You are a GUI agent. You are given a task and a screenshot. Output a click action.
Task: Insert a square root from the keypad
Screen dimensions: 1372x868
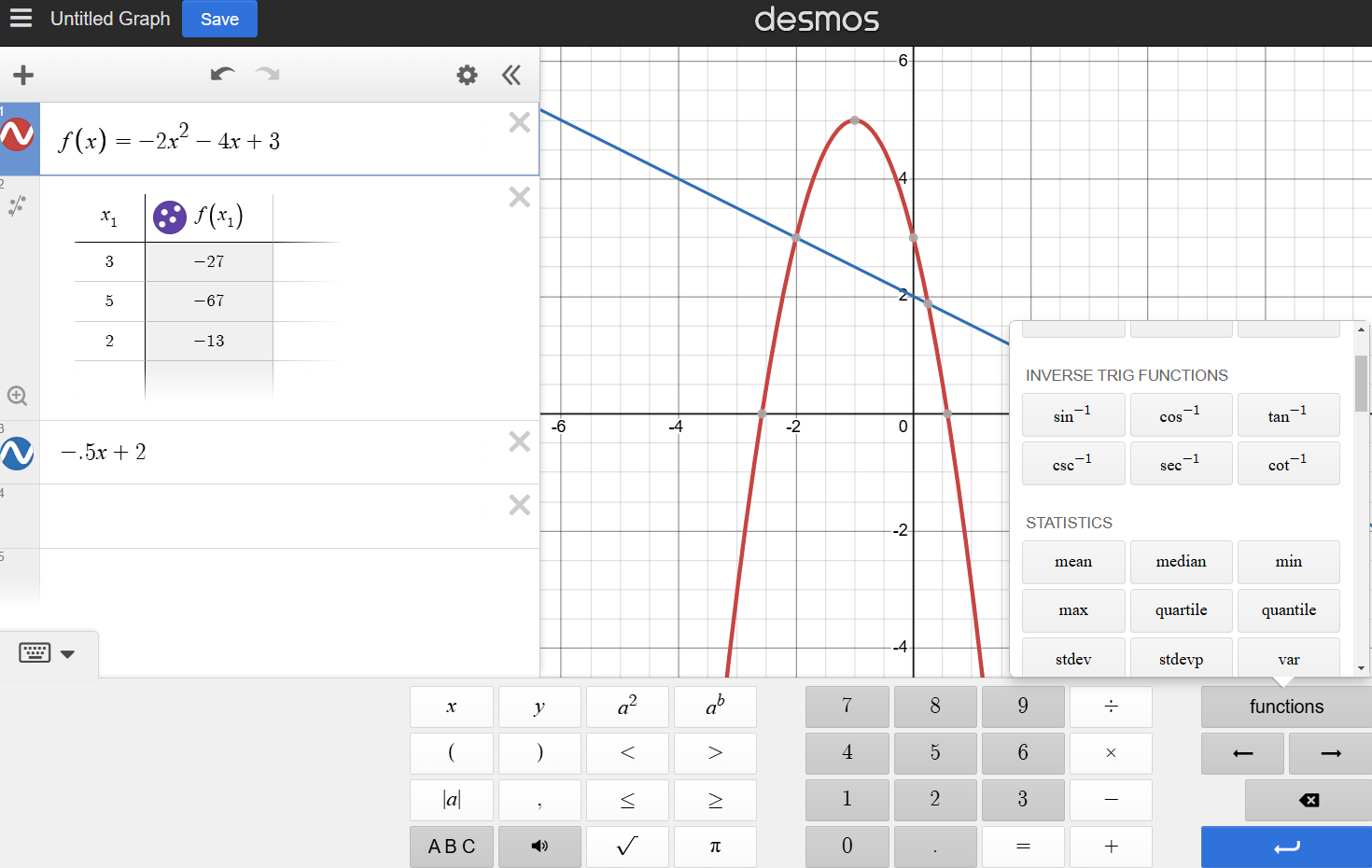point(627,847)
